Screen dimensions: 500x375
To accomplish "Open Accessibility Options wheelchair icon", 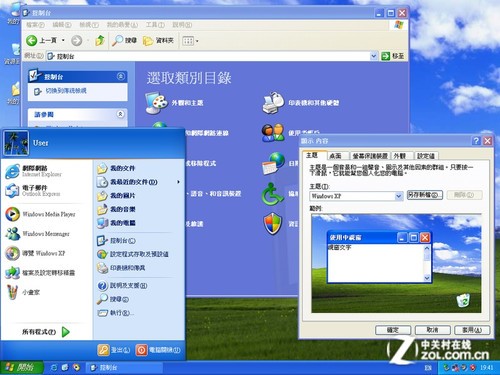I will 273,193.
